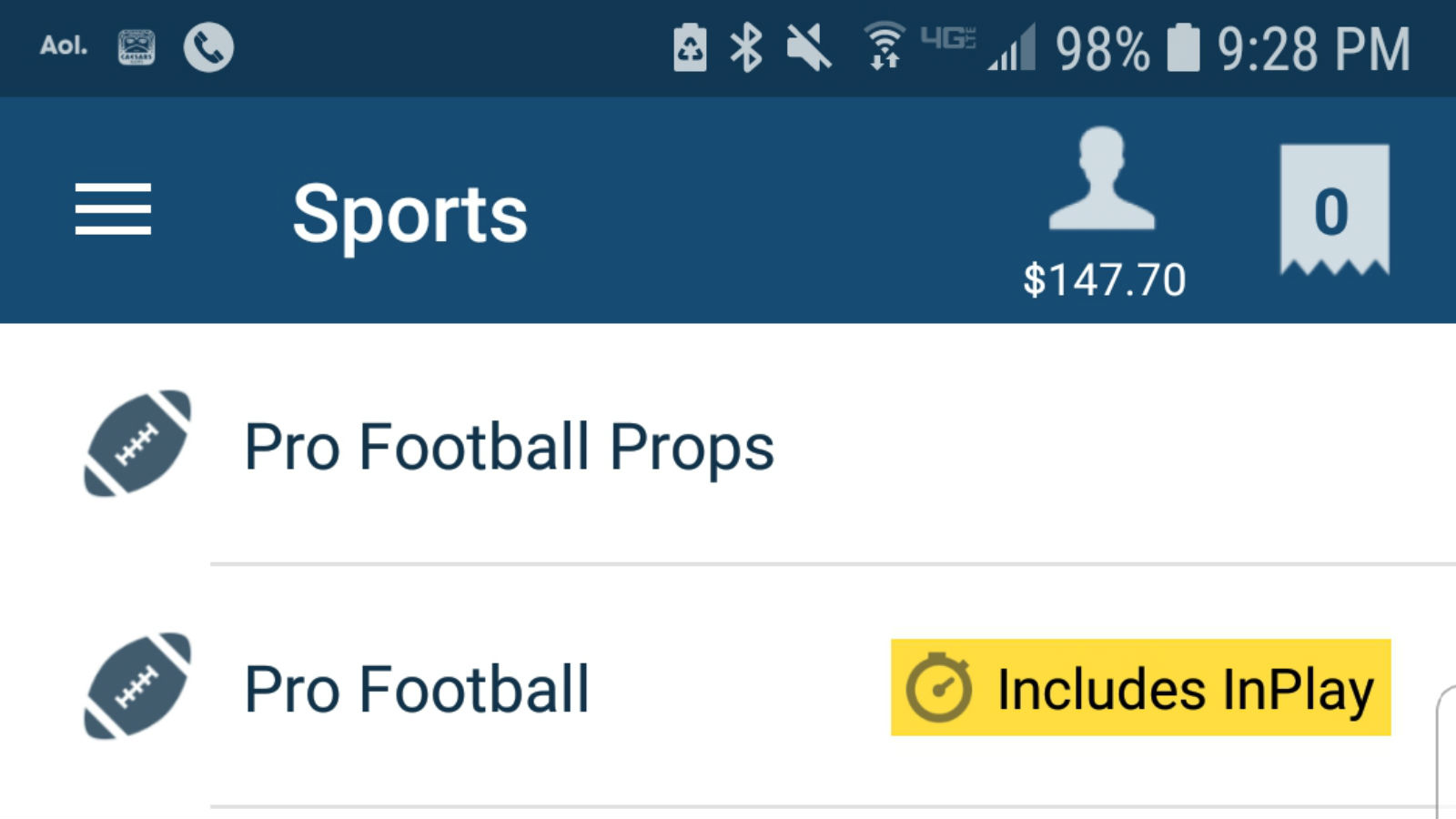The width and height of the screenshot is (1456, 819).
Task: Click the Bluetooth status icon
Action: (x=746, y=50)
